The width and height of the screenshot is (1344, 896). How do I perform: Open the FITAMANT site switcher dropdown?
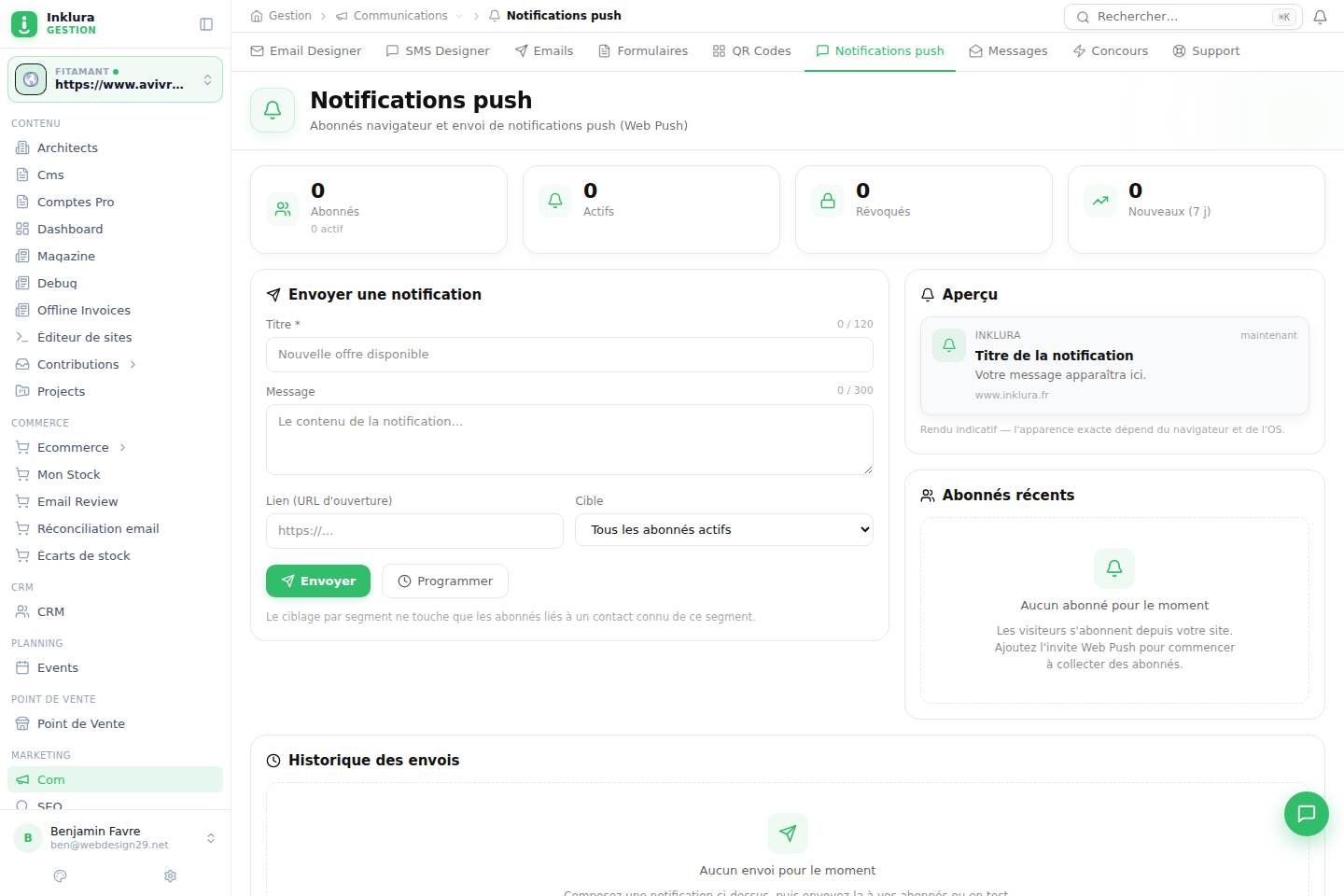[115, 79]
